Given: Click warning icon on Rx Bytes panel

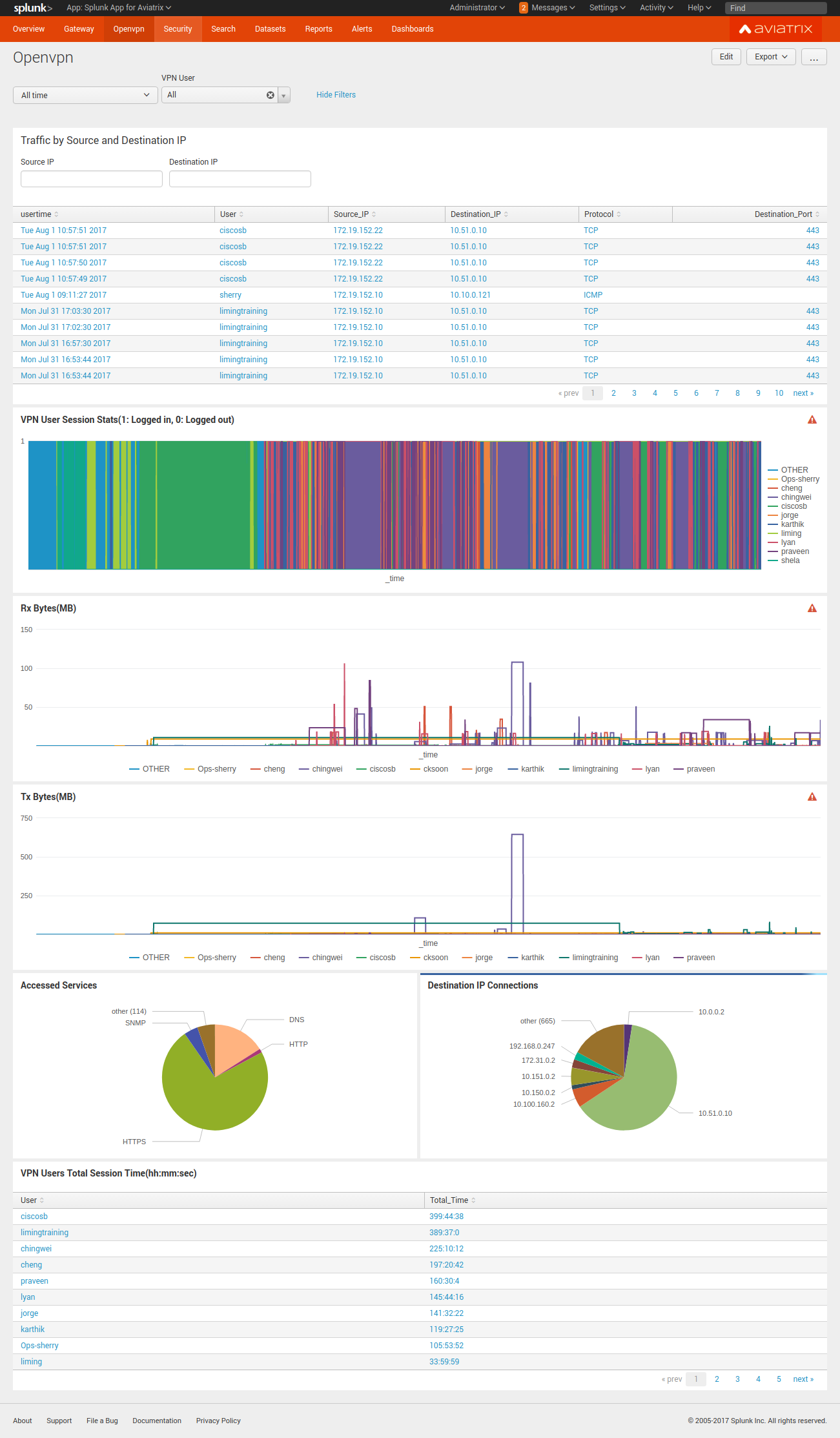Looking at the screenshot, I should 812,608.
